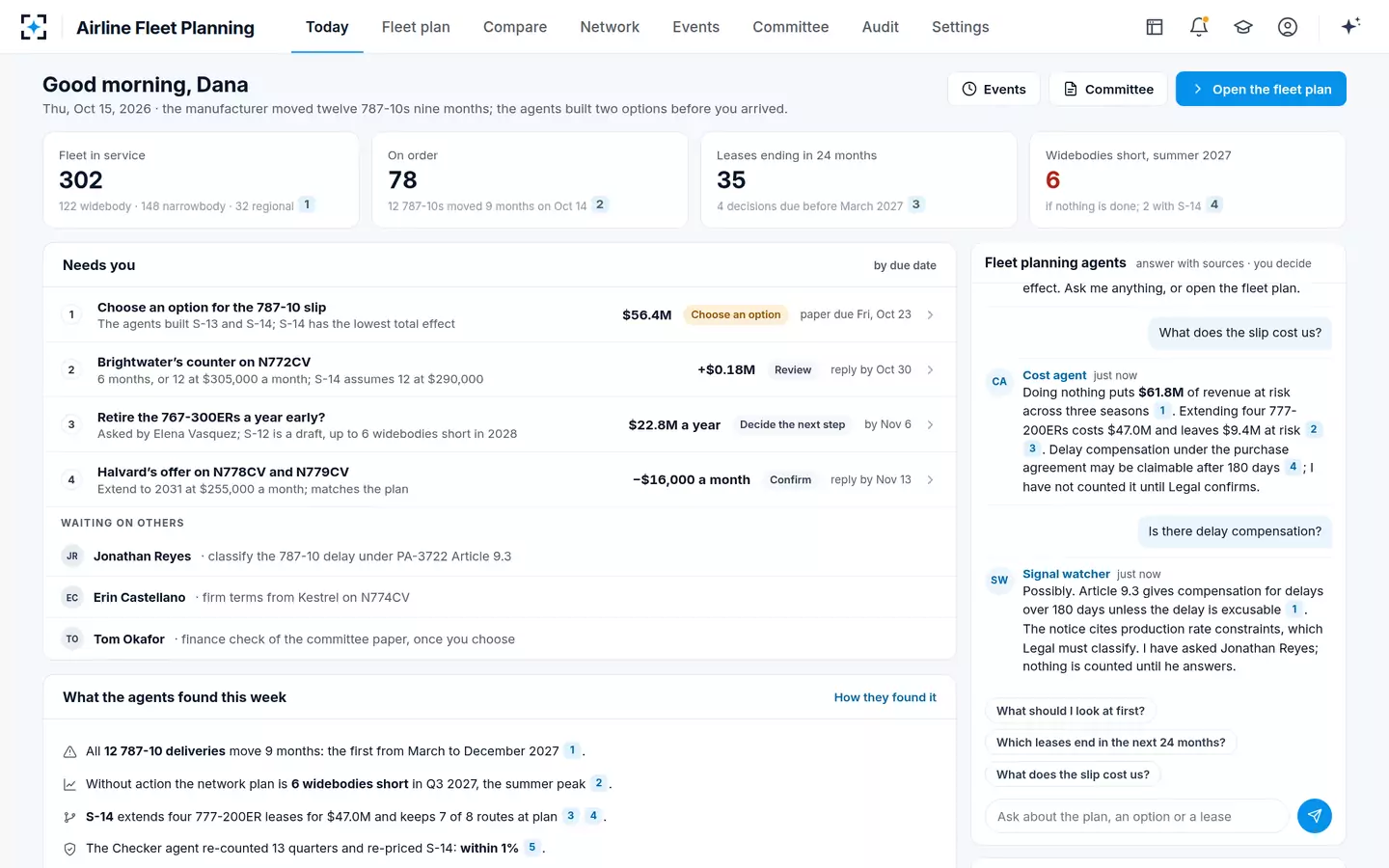Click the Confirm badge on Halvard's offer

[x=790, y=479]
